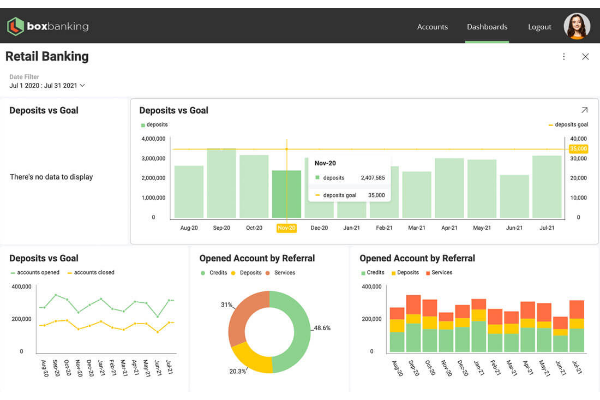Open the three-dot options menu
The height and width of the screenshot is (400, 600).
pos(564,57)
